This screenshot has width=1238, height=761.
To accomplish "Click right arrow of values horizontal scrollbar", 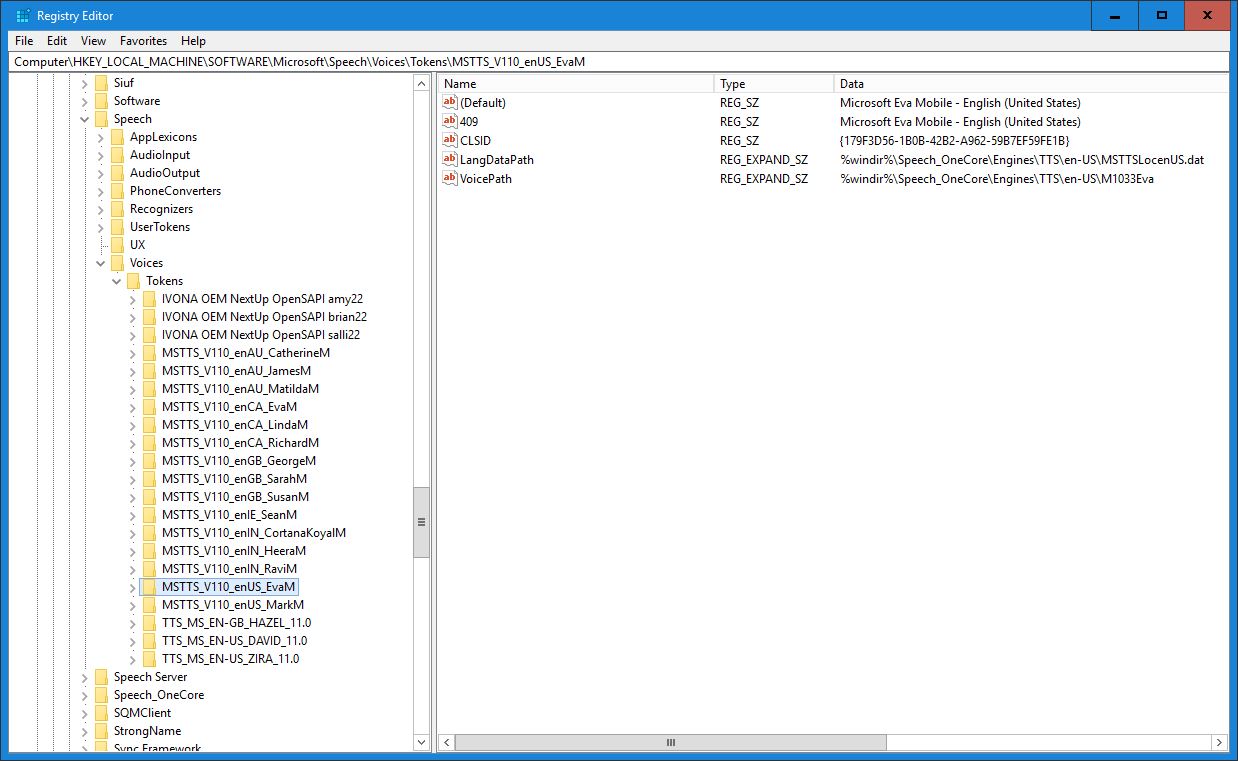I will pos(1219,742).
